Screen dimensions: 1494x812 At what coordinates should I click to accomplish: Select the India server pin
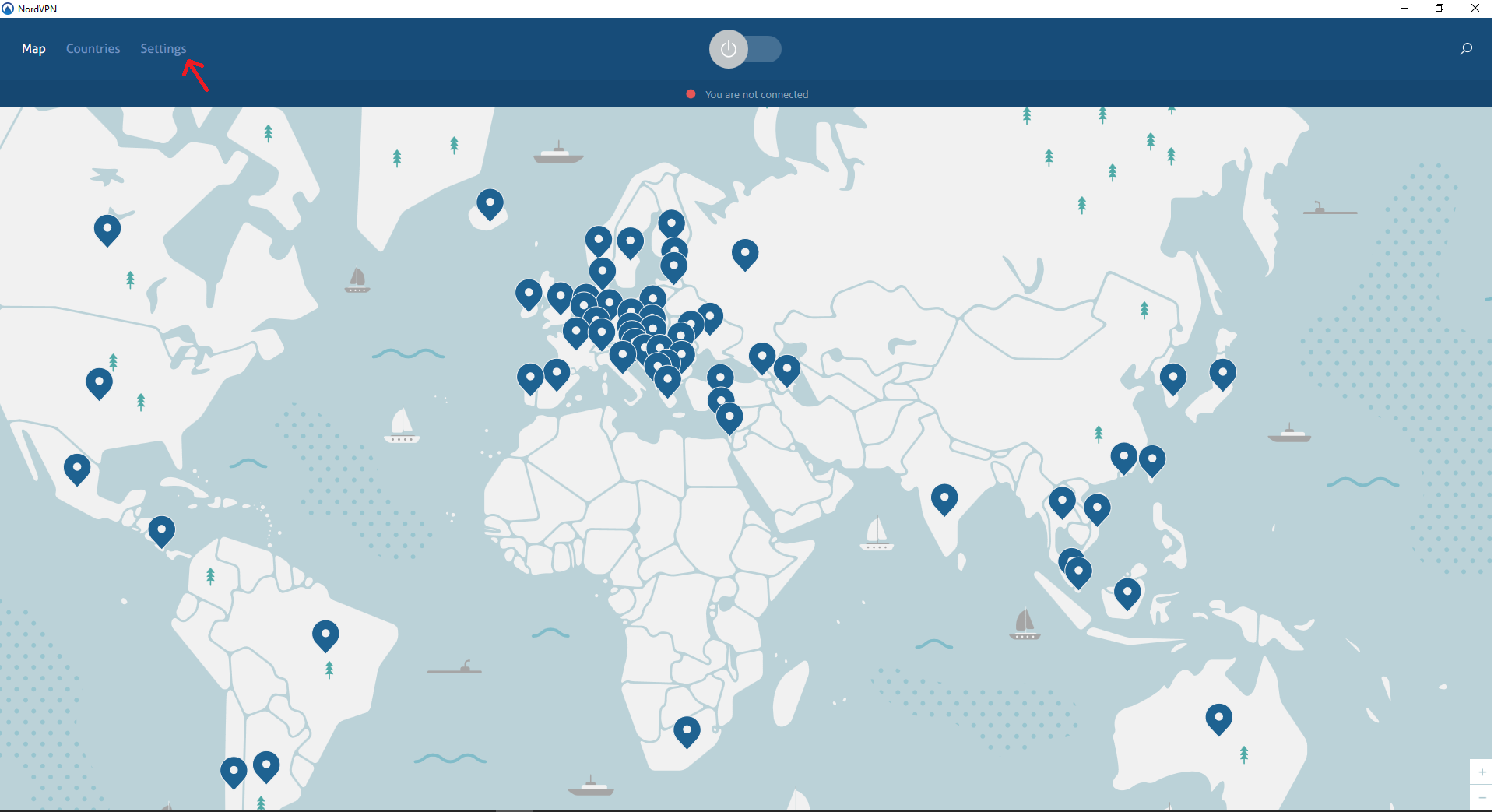[944, 500]
